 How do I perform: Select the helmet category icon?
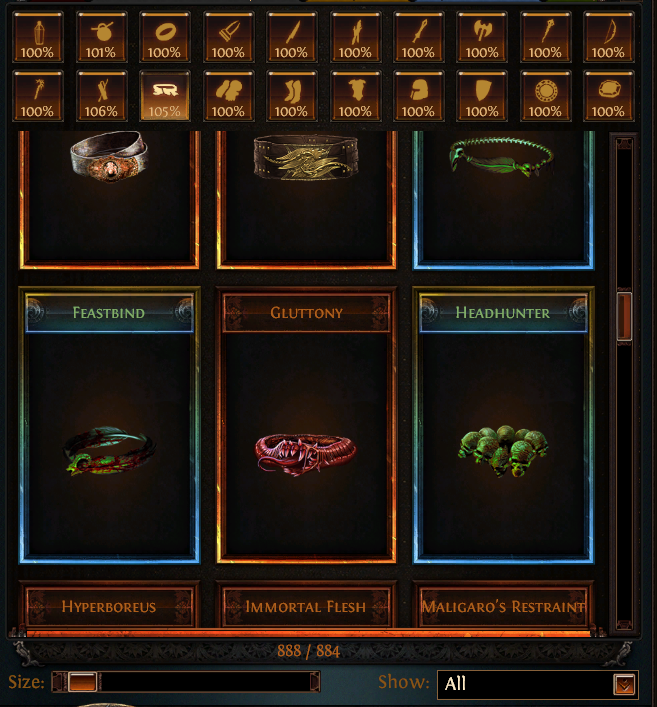pyautogui.click(x=418, y=96)
